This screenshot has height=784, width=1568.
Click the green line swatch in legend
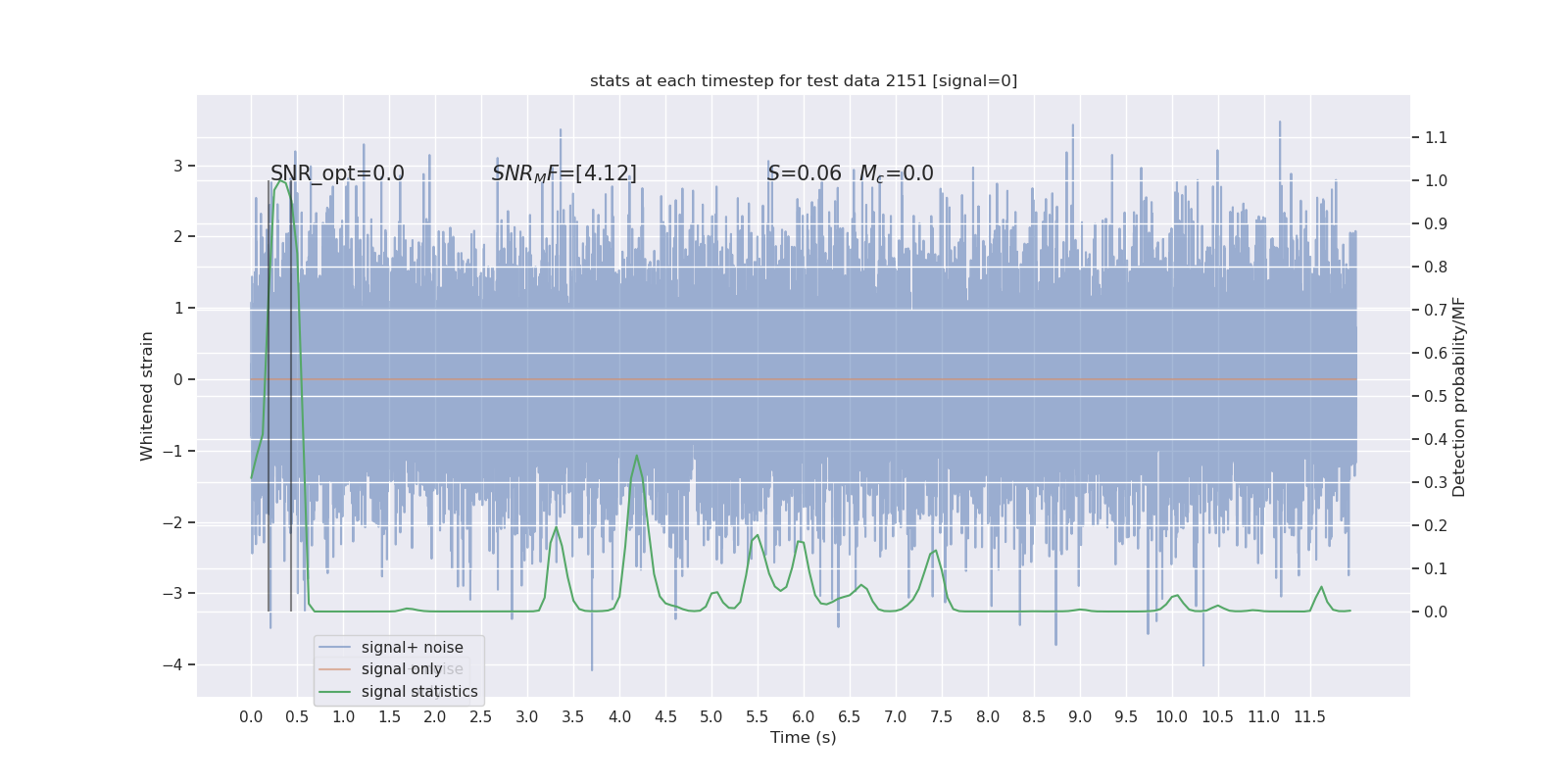(x=335, y=692)
